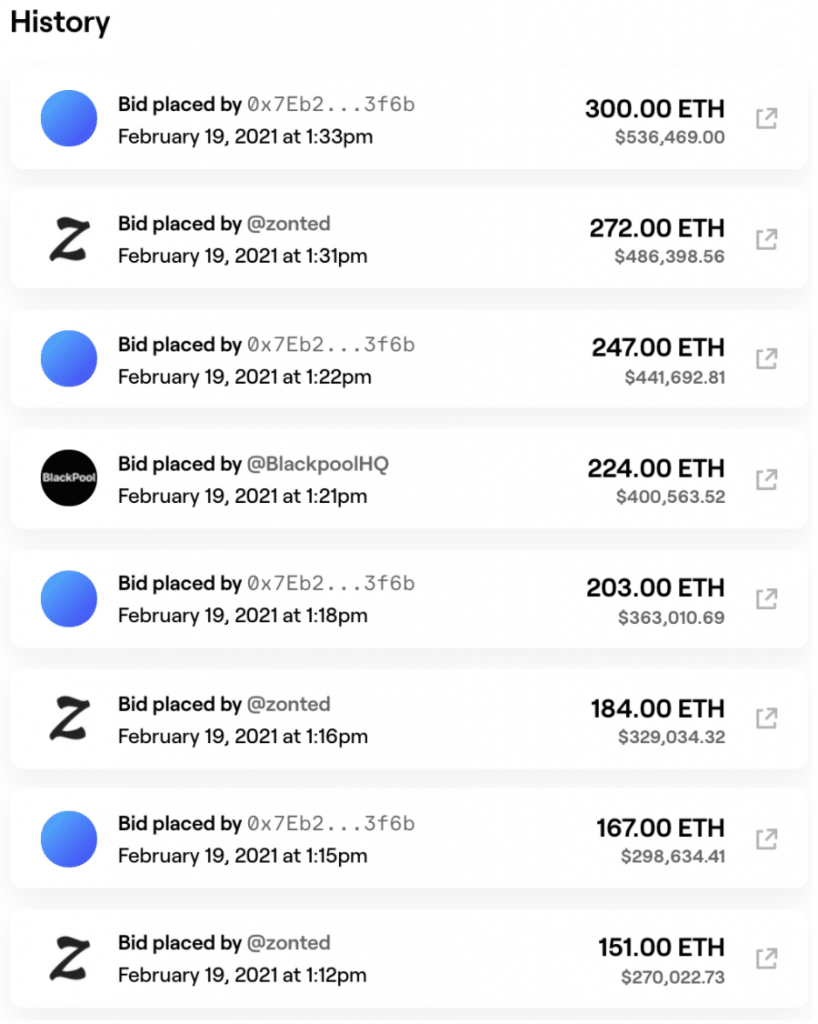The height and width of the screenshot is (1024, 818).
Task: Click zonted avatar on 272.00 ETH bid
Action: point(69,240)
